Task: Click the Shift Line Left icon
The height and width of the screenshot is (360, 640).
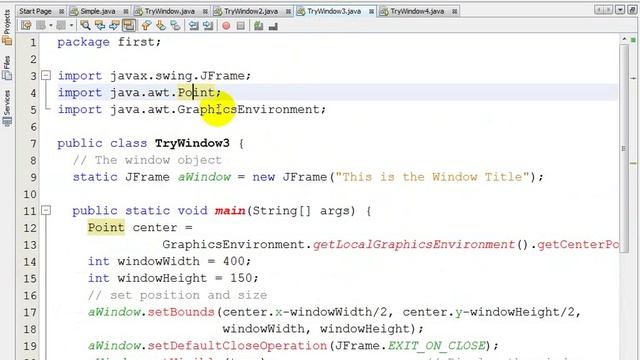Action: coord(193,26)
